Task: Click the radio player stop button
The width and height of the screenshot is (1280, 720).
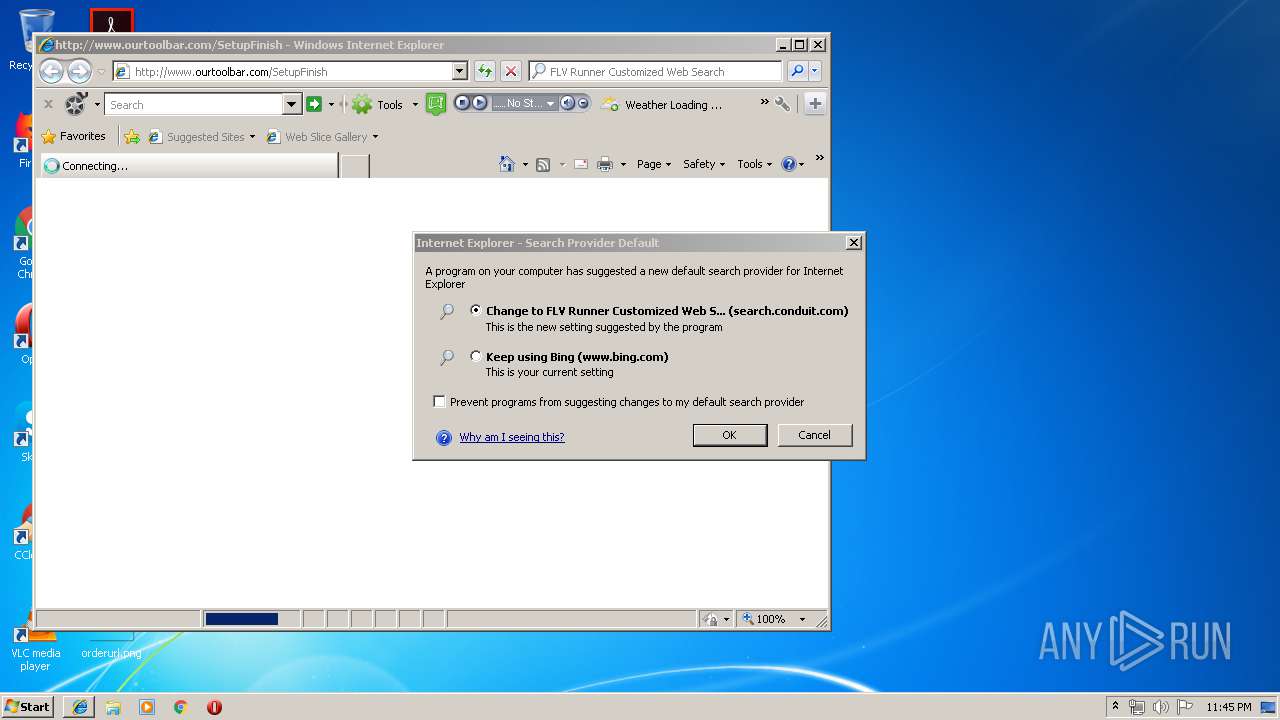Action: 463,103
